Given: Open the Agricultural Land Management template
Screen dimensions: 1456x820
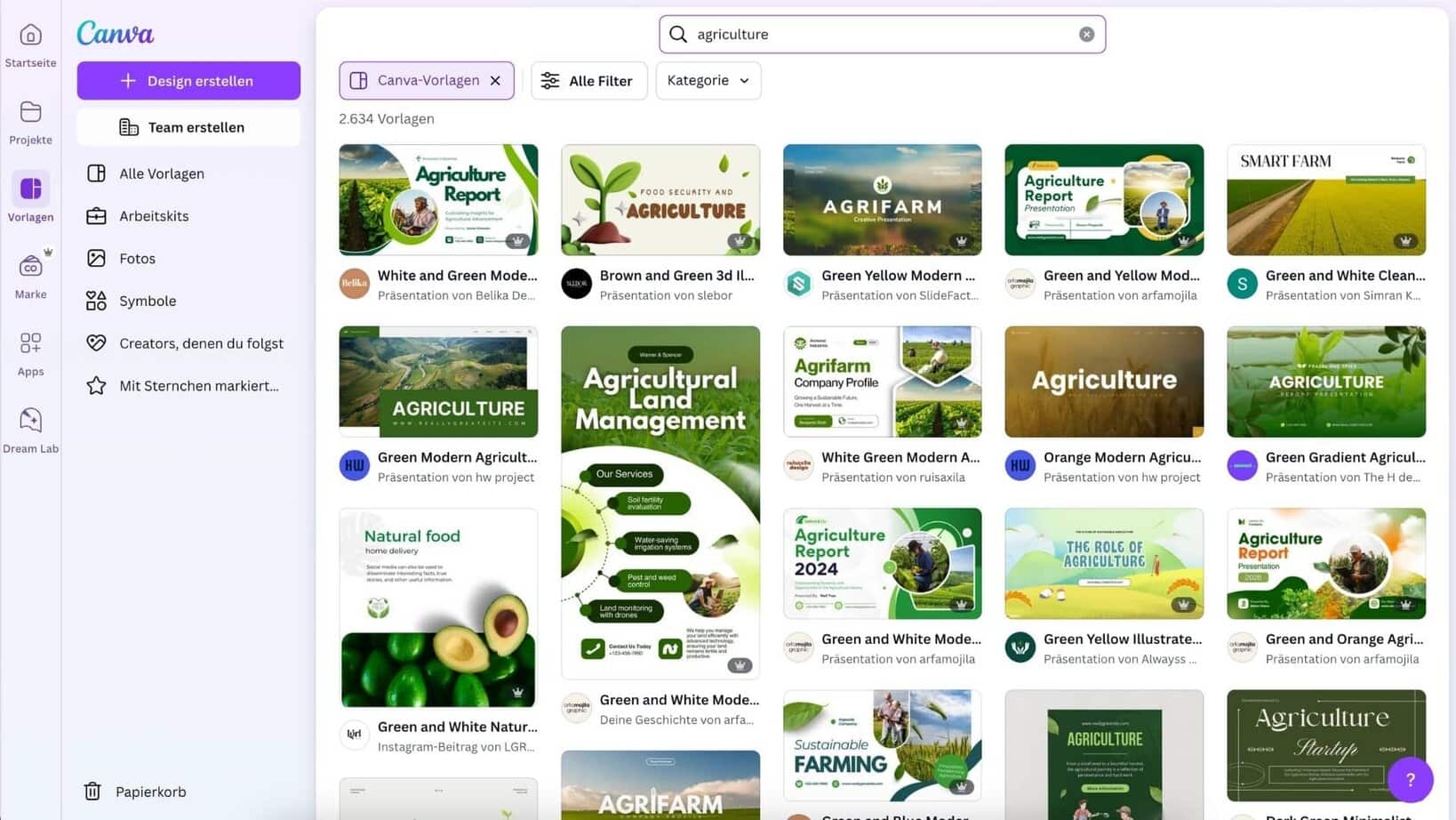Looking at the screenshot, I should point(660,502).
